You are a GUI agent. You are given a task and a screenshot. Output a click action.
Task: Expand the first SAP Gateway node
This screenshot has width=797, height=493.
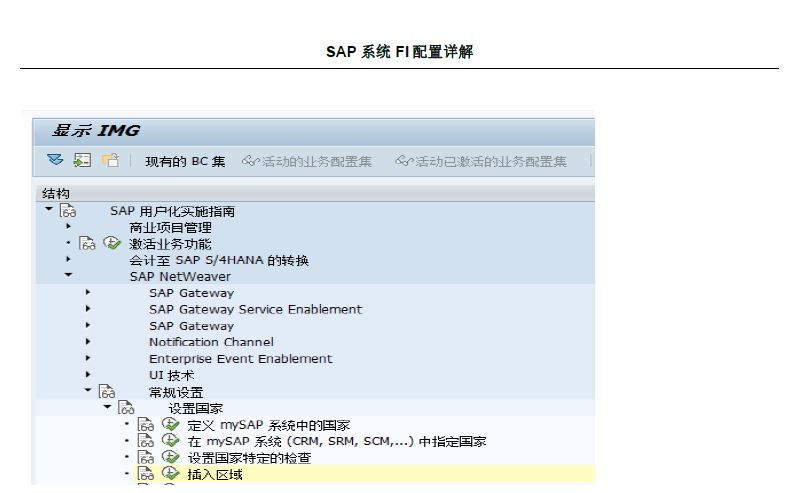click(88, 292)
